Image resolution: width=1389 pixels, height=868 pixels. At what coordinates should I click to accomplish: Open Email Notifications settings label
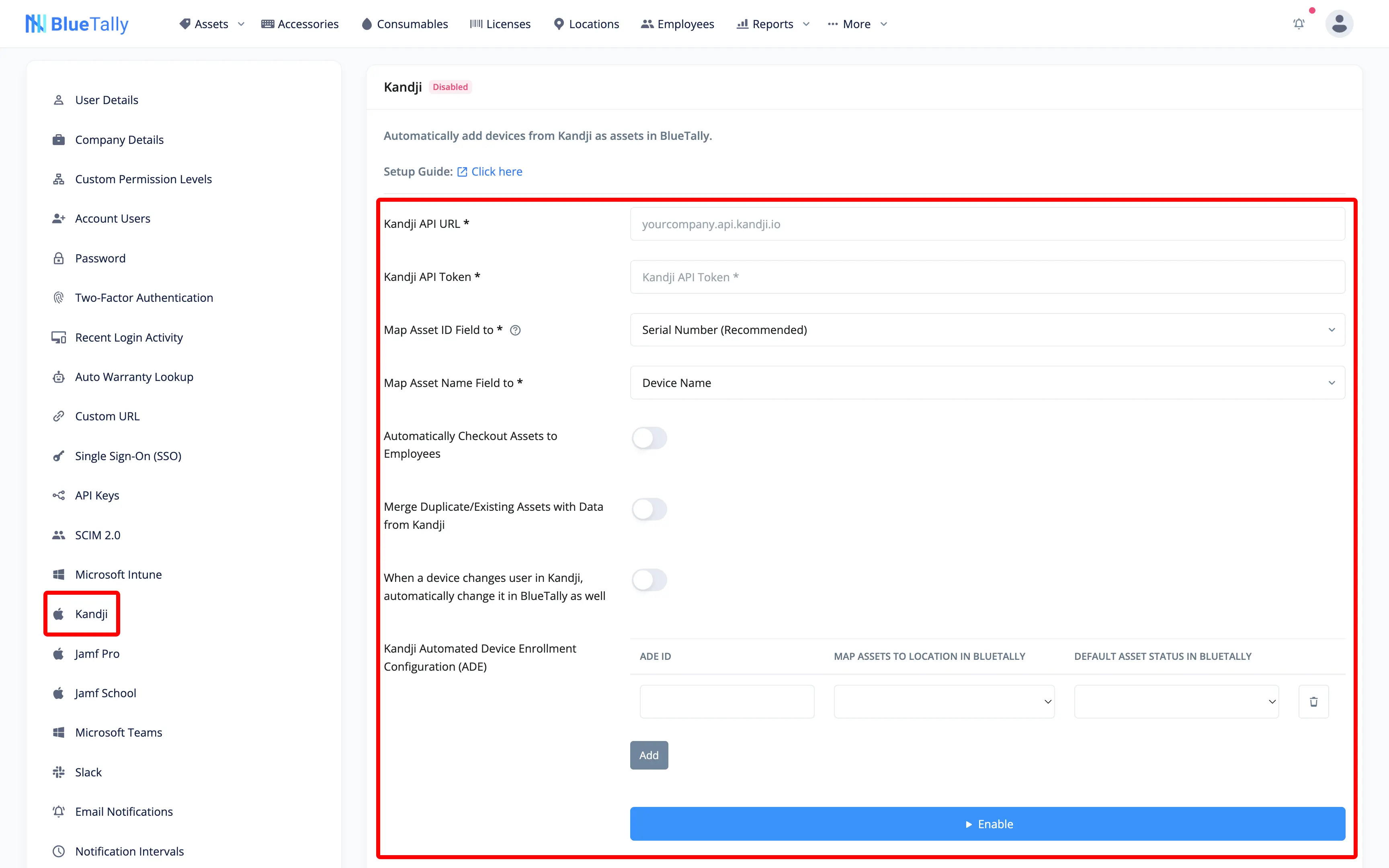coord(124,812)
